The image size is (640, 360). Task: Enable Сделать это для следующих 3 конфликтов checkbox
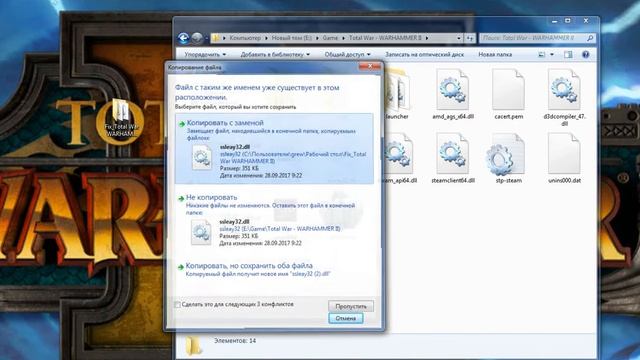coord(178,304)
